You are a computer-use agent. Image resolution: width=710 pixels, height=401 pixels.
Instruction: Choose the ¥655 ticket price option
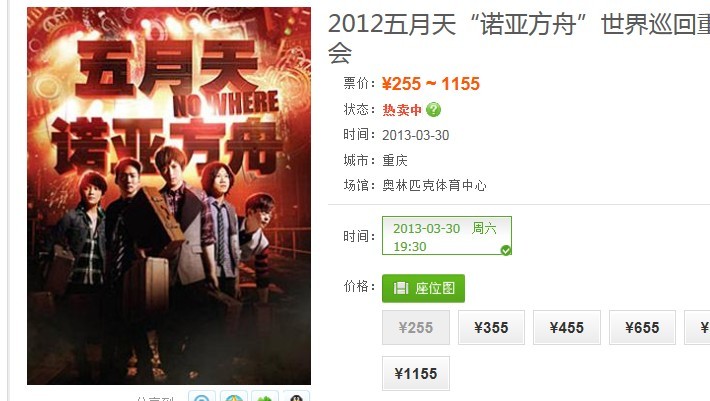click(x=643, y=328)
